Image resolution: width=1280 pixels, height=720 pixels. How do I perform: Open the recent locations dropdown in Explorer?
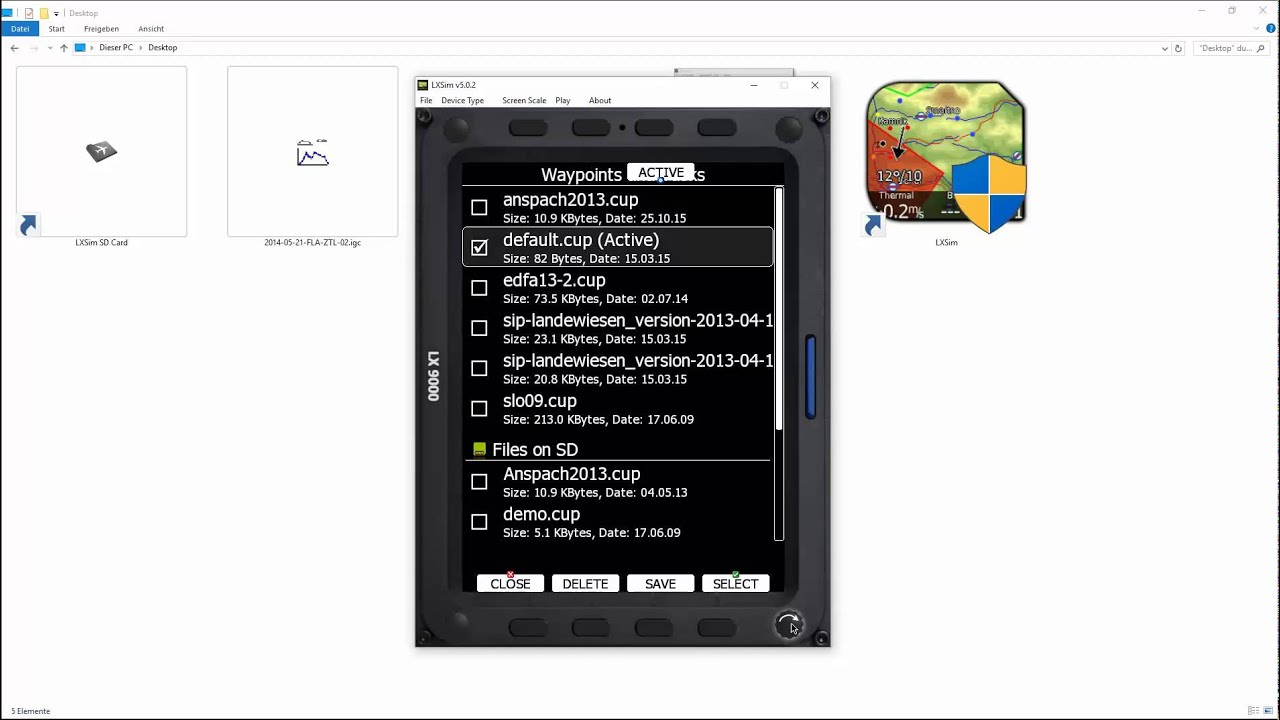(x=50, y=48)
